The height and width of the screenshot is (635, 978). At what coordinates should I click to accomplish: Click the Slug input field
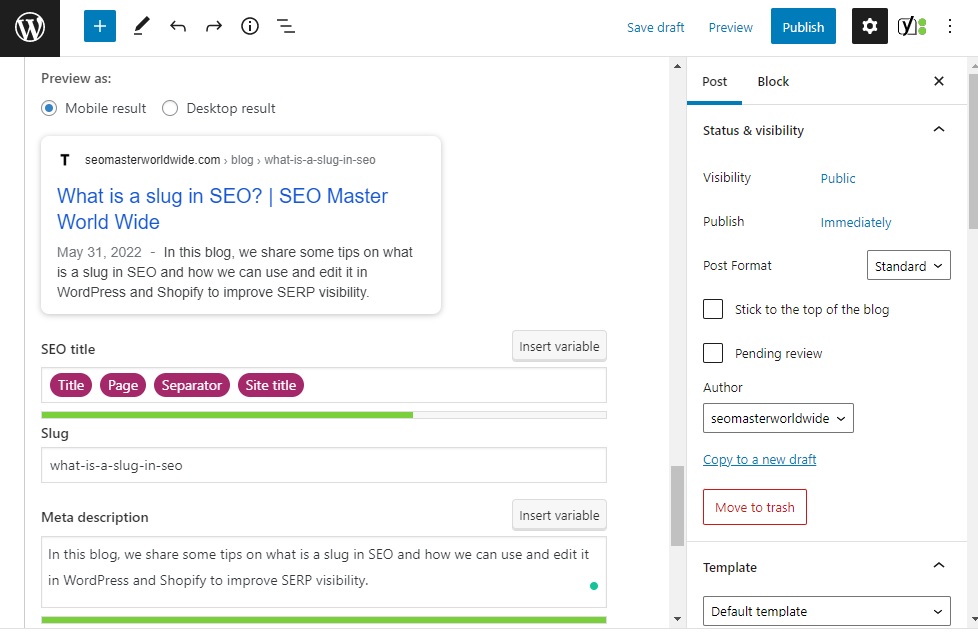[324, 465]
